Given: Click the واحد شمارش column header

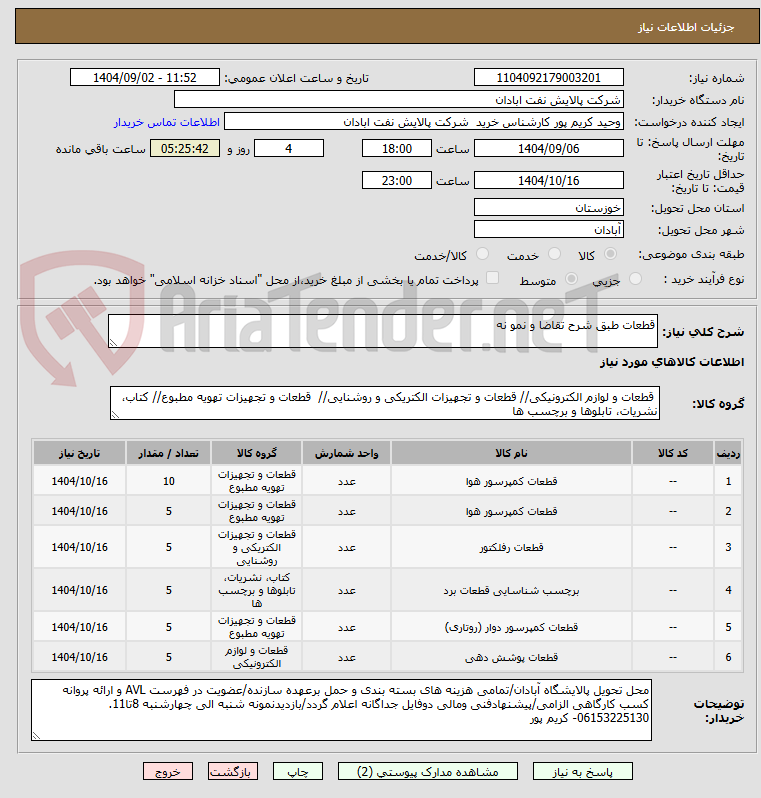Looking at the screenshot, I should (347, 453).
